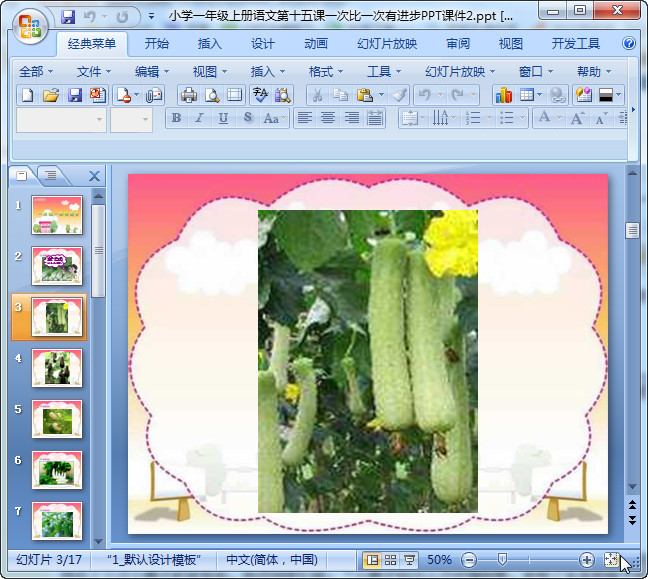Select slide 5 thumbnail
The height and width of the screenshot is (579, 648).
pyautogui.click(x=57, y=419)
